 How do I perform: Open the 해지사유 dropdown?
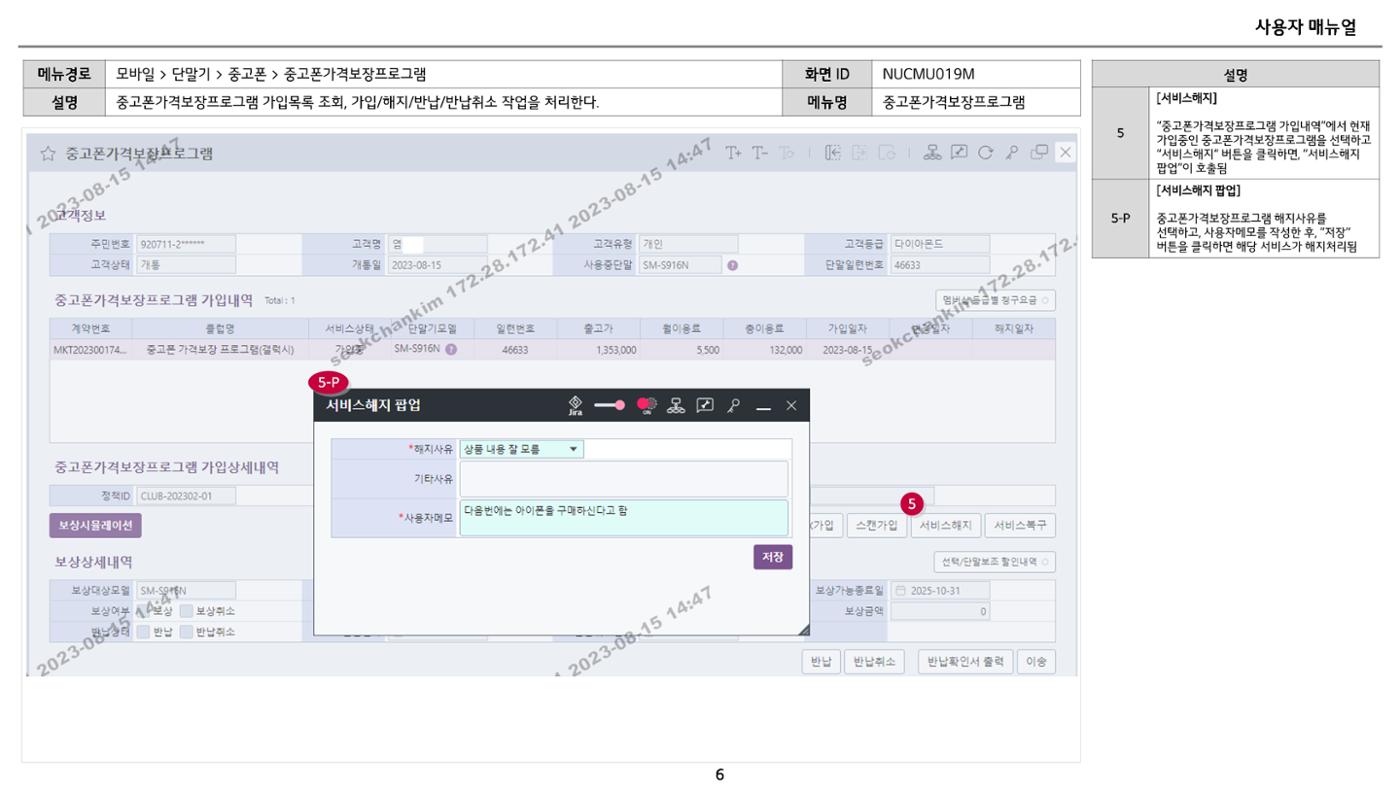click(x=522, y=449)
